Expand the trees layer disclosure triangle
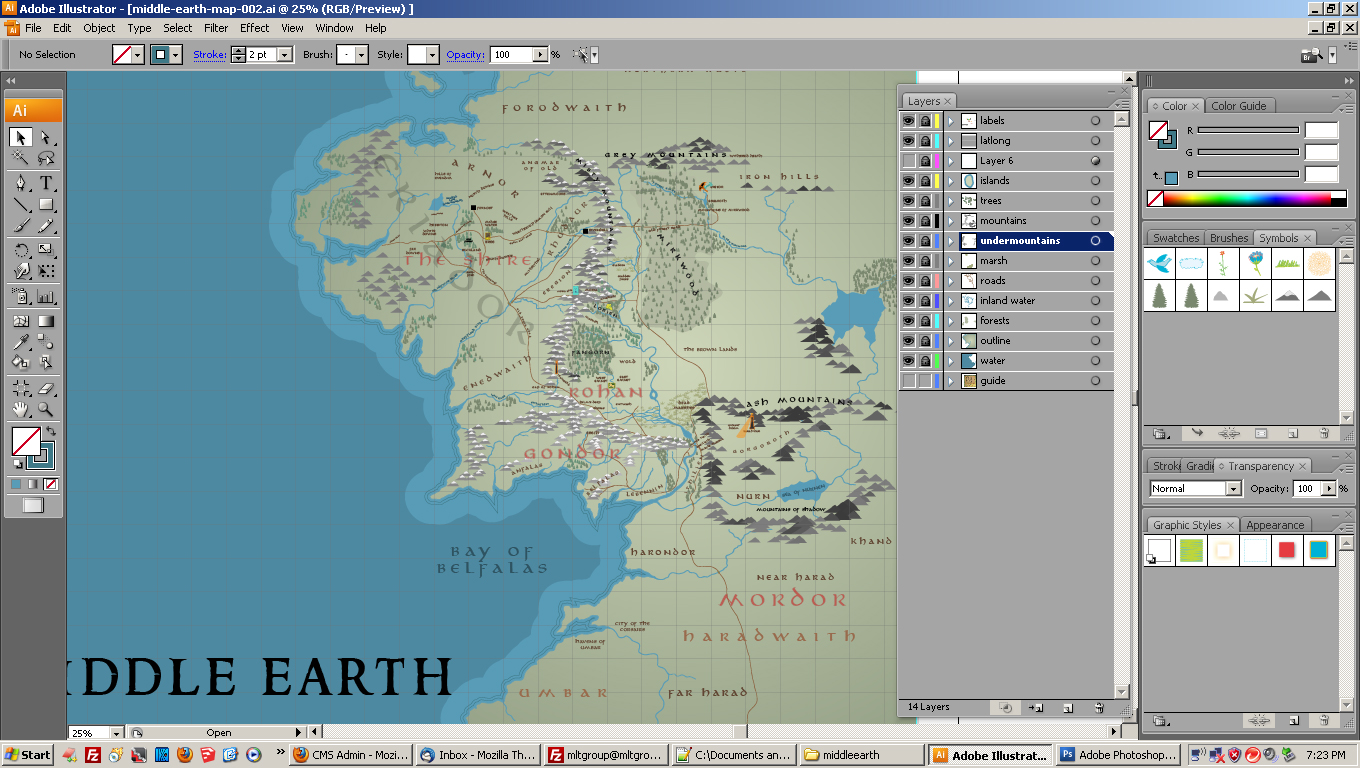 [x=951, y=200]
